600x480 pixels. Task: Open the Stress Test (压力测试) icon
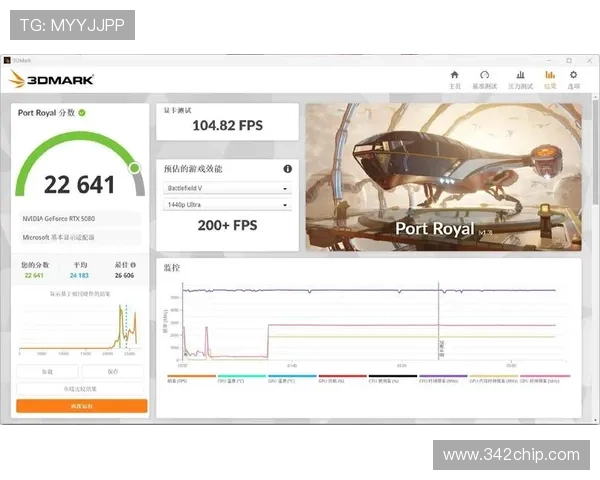(517, 78)
